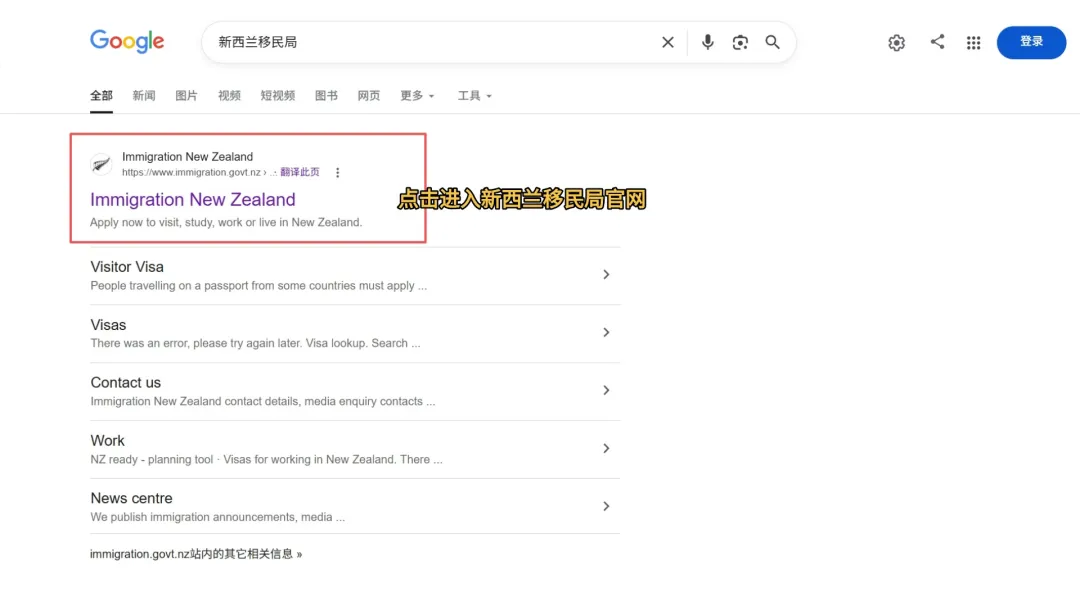Submit search with magnifying glass icon

pos(773,42)
